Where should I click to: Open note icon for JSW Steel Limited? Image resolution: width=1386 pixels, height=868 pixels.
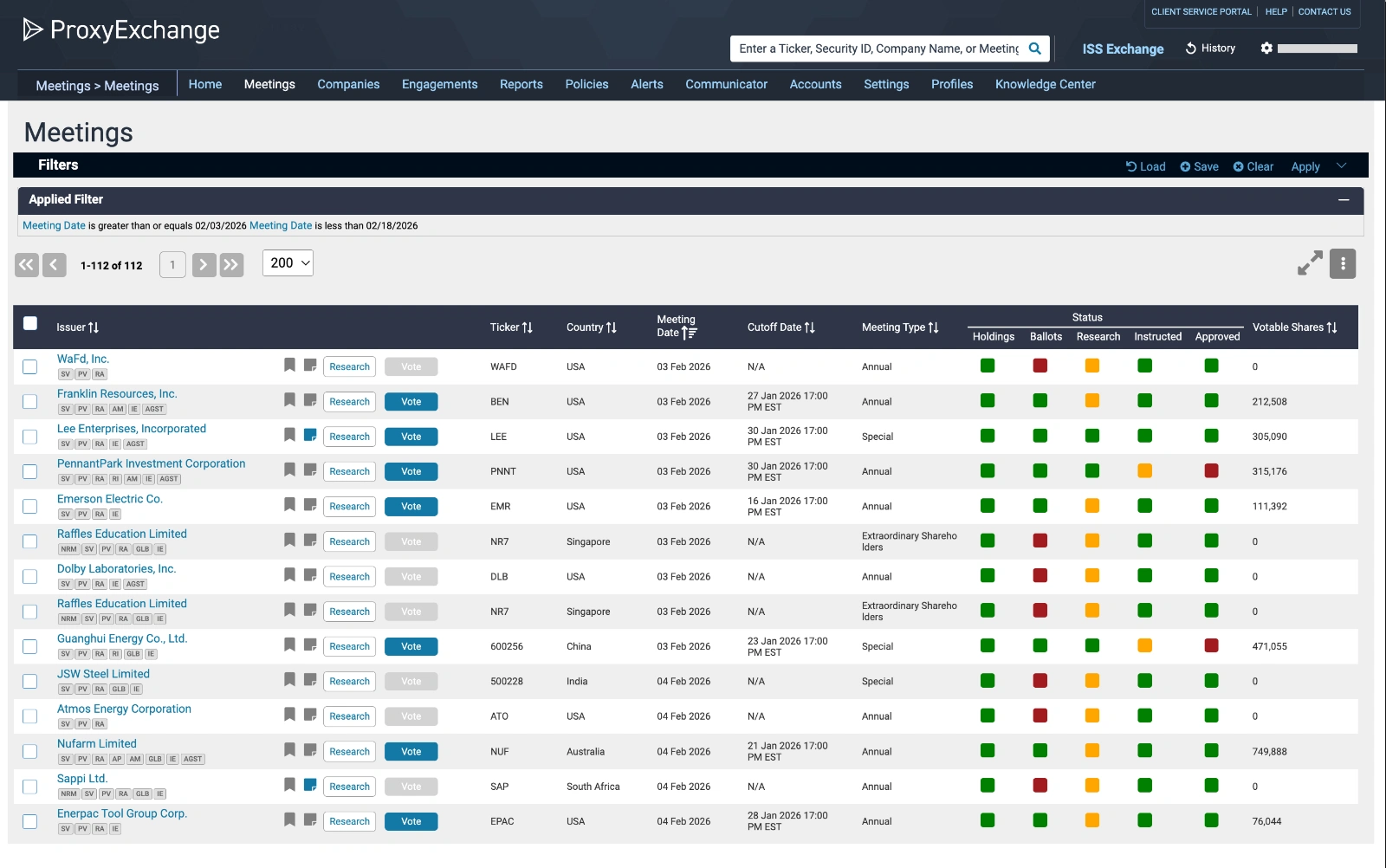tap(310, 680)
